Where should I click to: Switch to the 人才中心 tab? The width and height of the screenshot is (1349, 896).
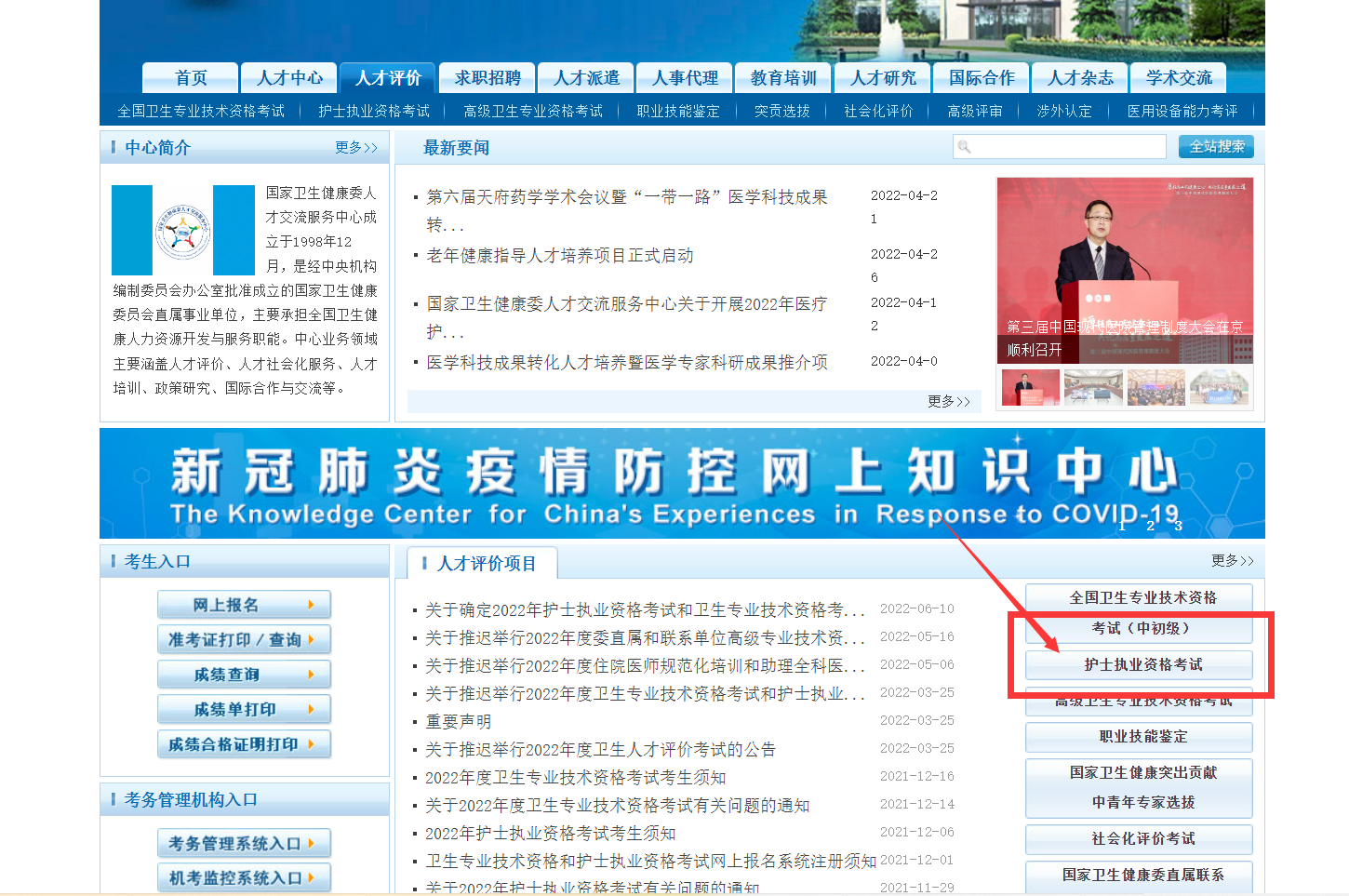(289, 78)
